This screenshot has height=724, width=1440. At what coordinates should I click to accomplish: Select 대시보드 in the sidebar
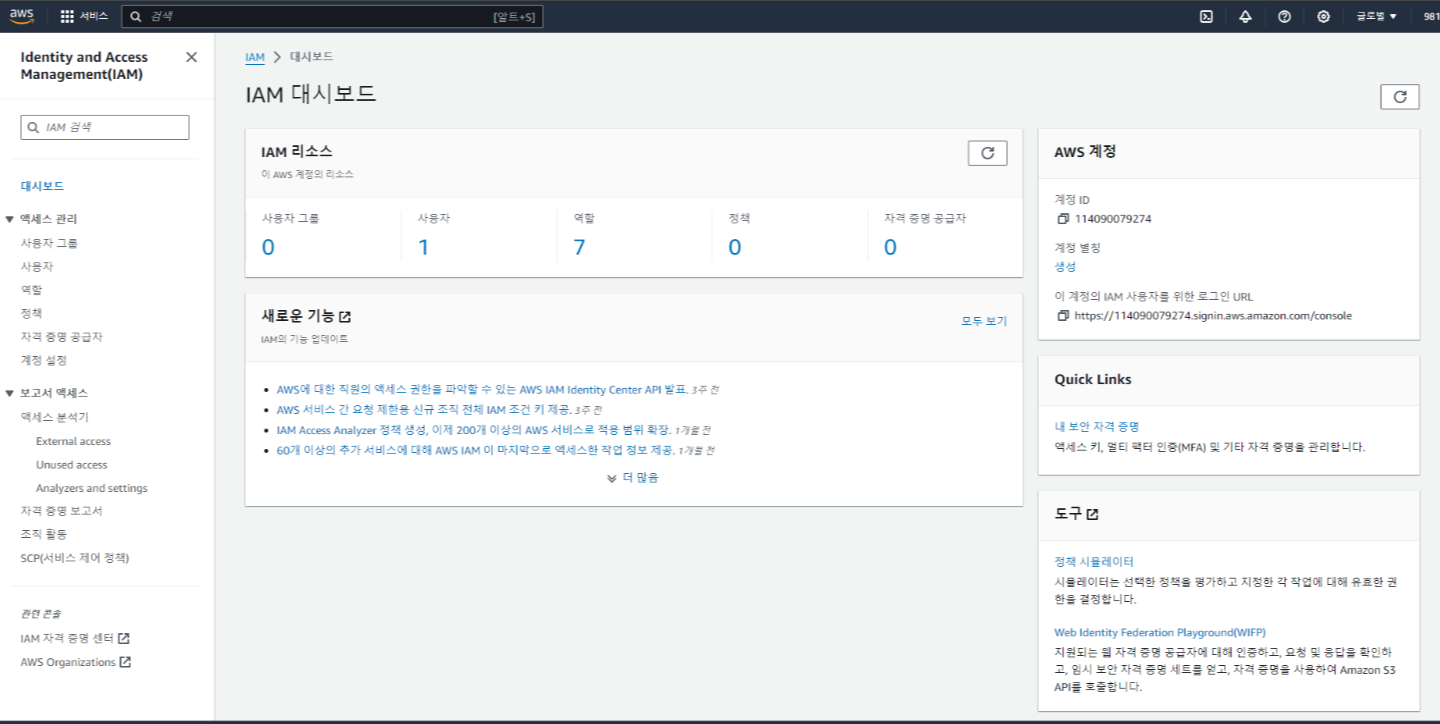(42, 186)
